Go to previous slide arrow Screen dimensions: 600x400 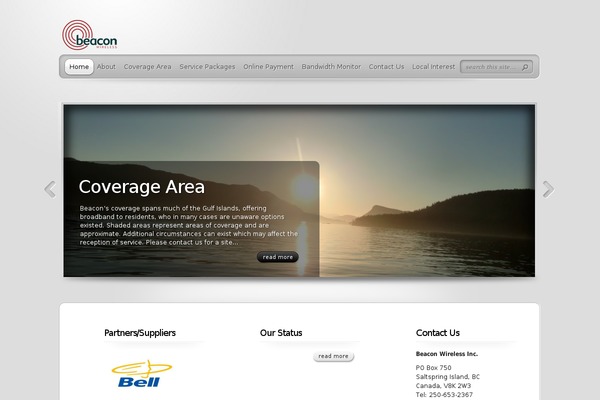(x=50, y=189)
